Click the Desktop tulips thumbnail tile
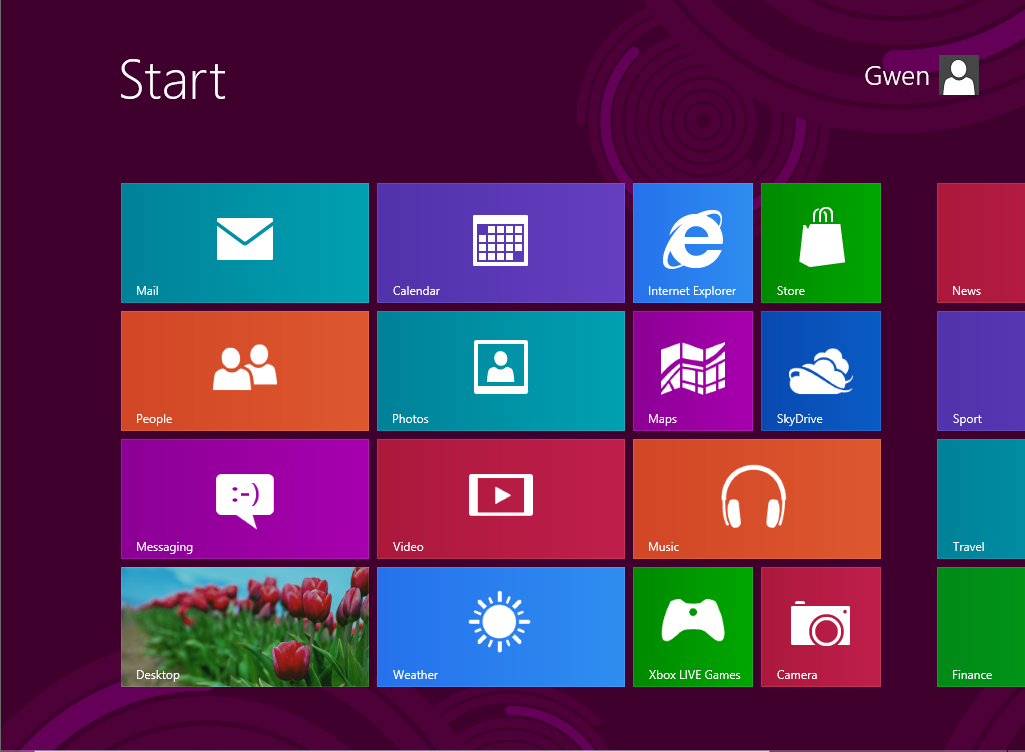 [x=245, y=627]
